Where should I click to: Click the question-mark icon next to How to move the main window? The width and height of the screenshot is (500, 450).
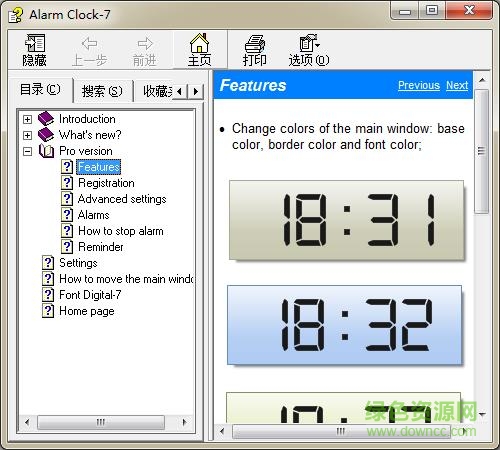(48, 279)
